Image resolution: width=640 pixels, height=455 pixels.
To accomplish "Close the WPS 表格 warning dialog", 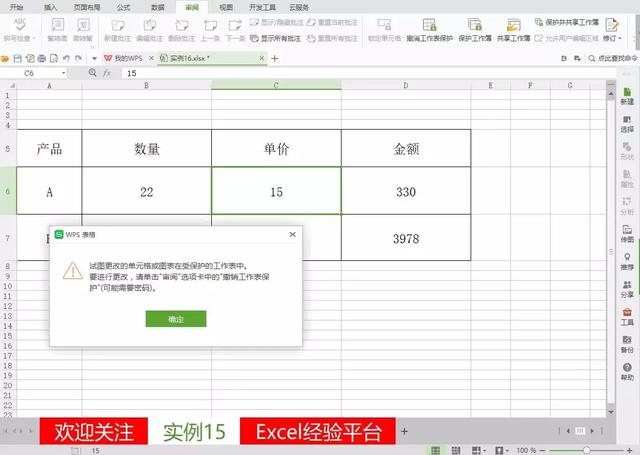I will tap(292, 234).
